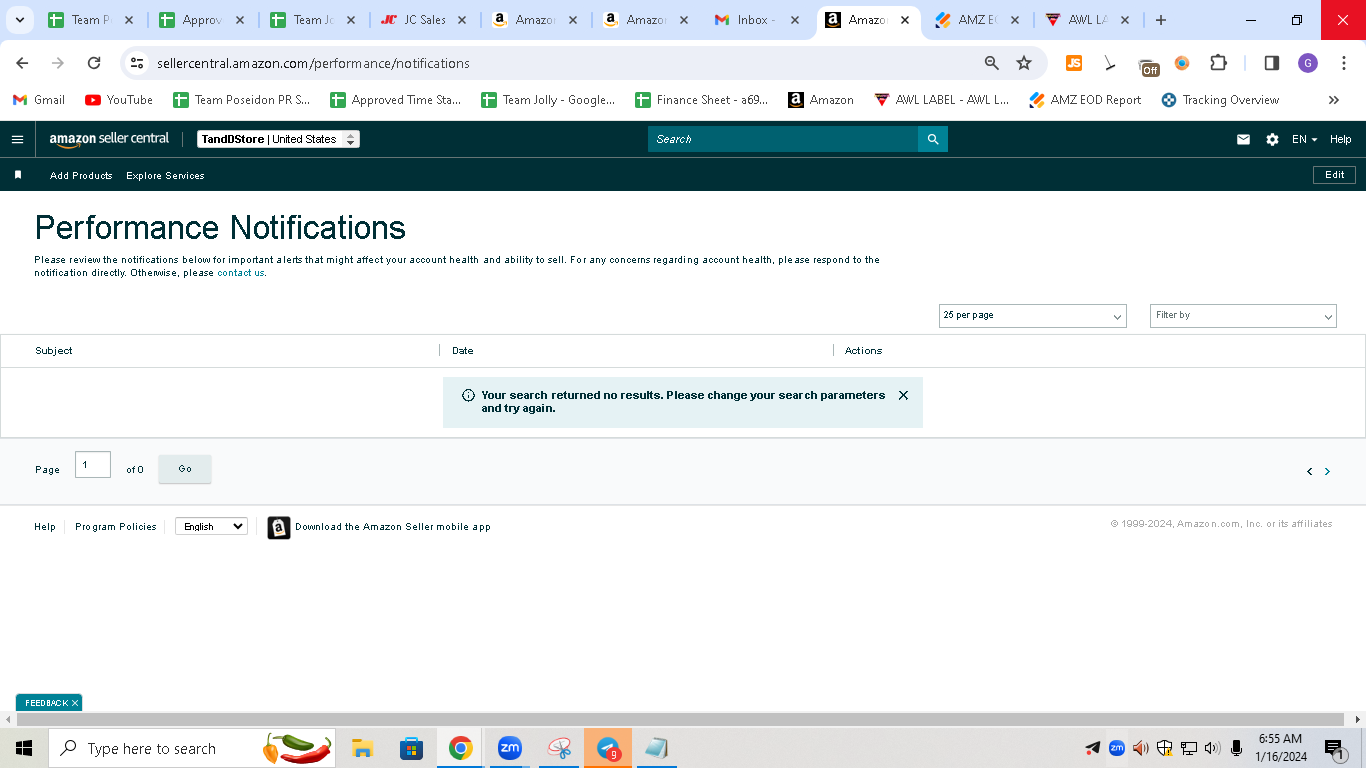Switch to the Inbox Gmail tab
The height and width of the screenshot is (768, 1366).
[x=757, y=20]
